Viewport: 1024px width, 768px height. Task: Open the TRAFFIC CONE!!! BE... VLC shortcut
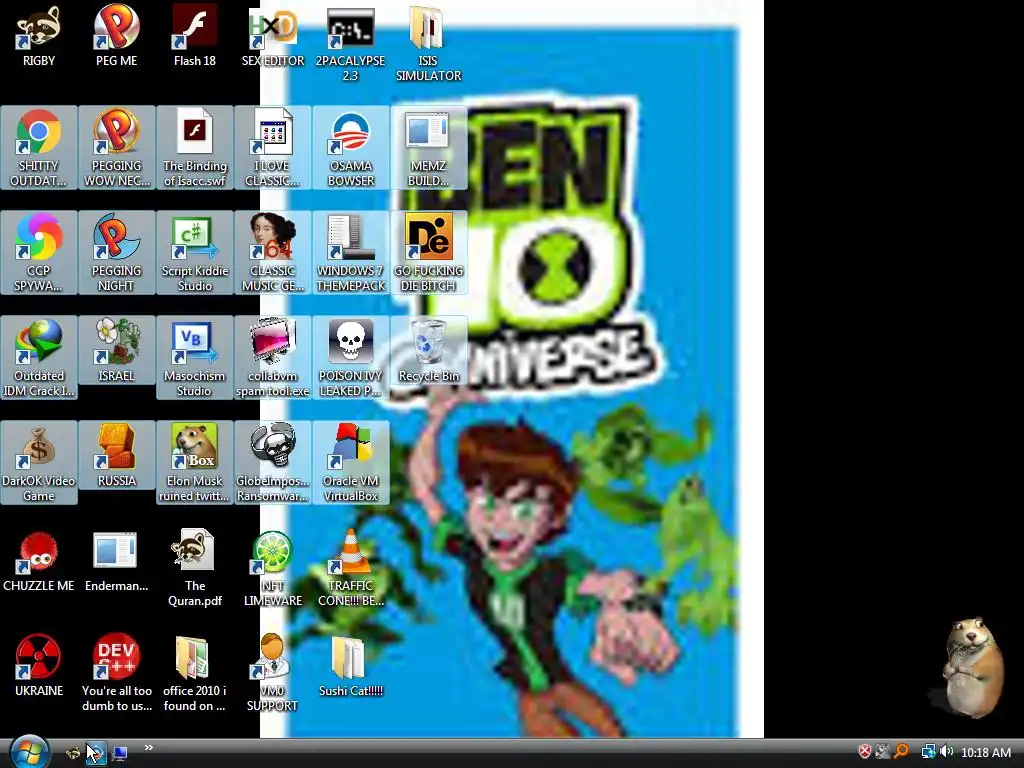(x=351, y=568)
